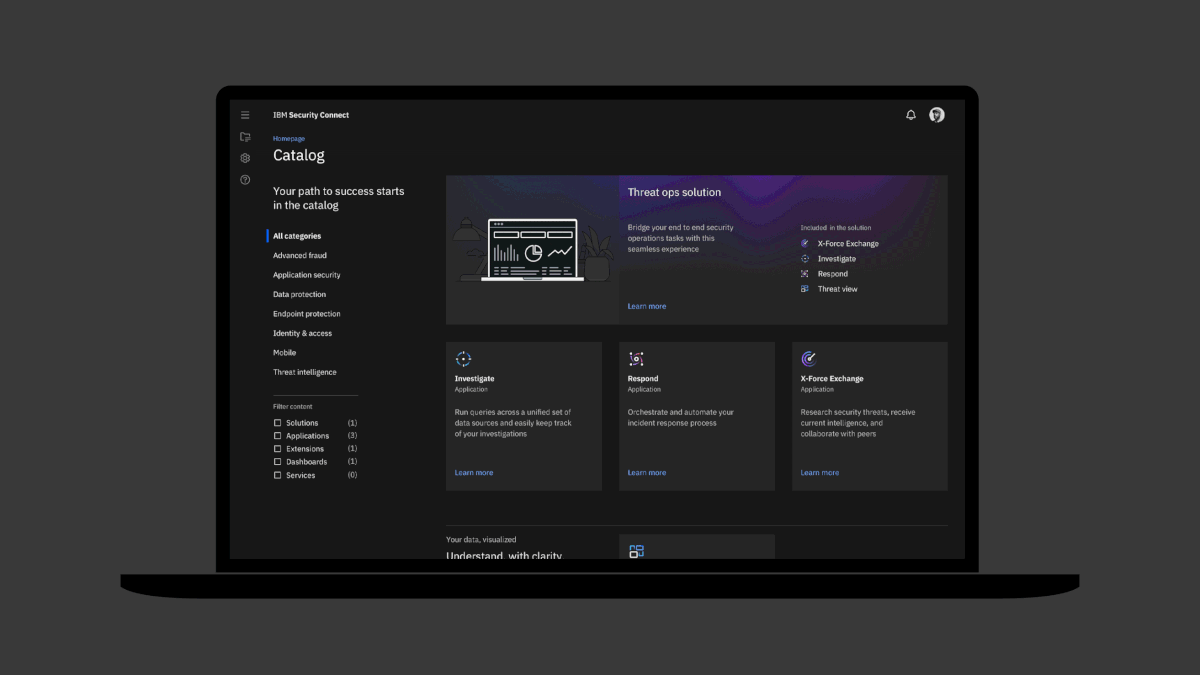Viewport: 1200px width, 675px height.
Task: Click the Respond card title
Action: point(643,379)
